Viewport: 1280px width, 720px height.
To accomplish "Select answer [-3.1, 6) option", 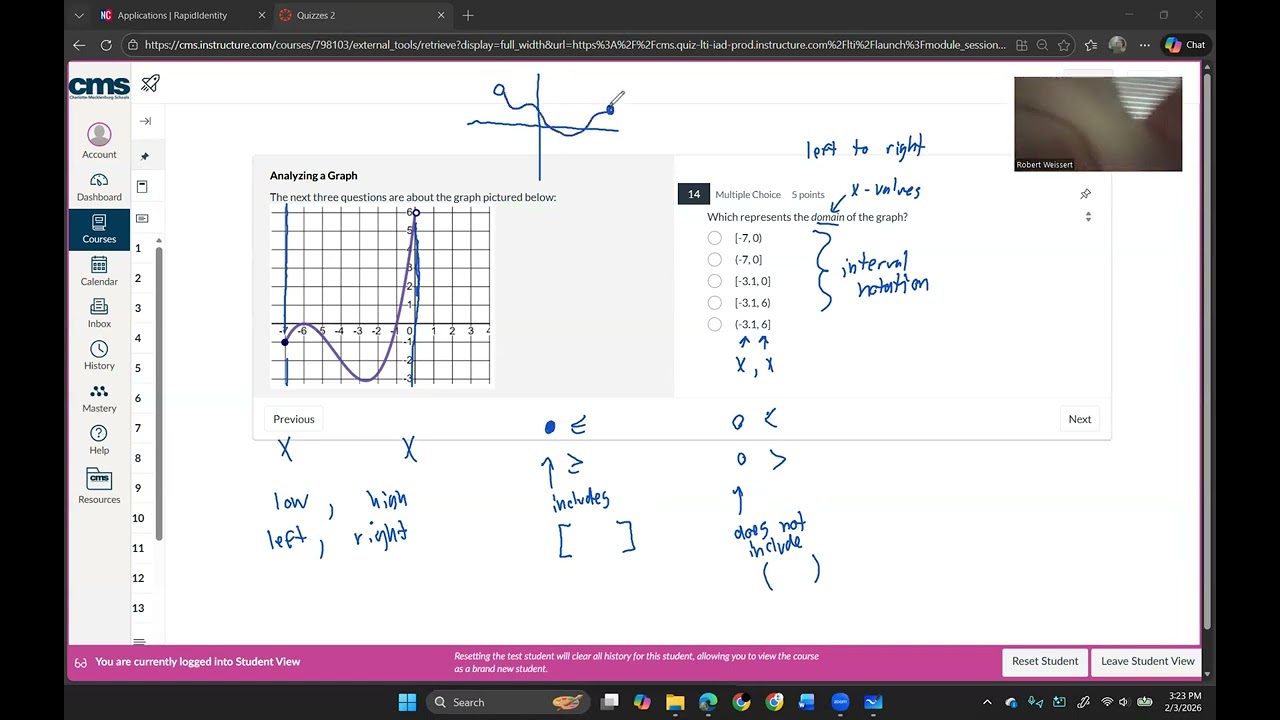I will [x=714, y=303].
